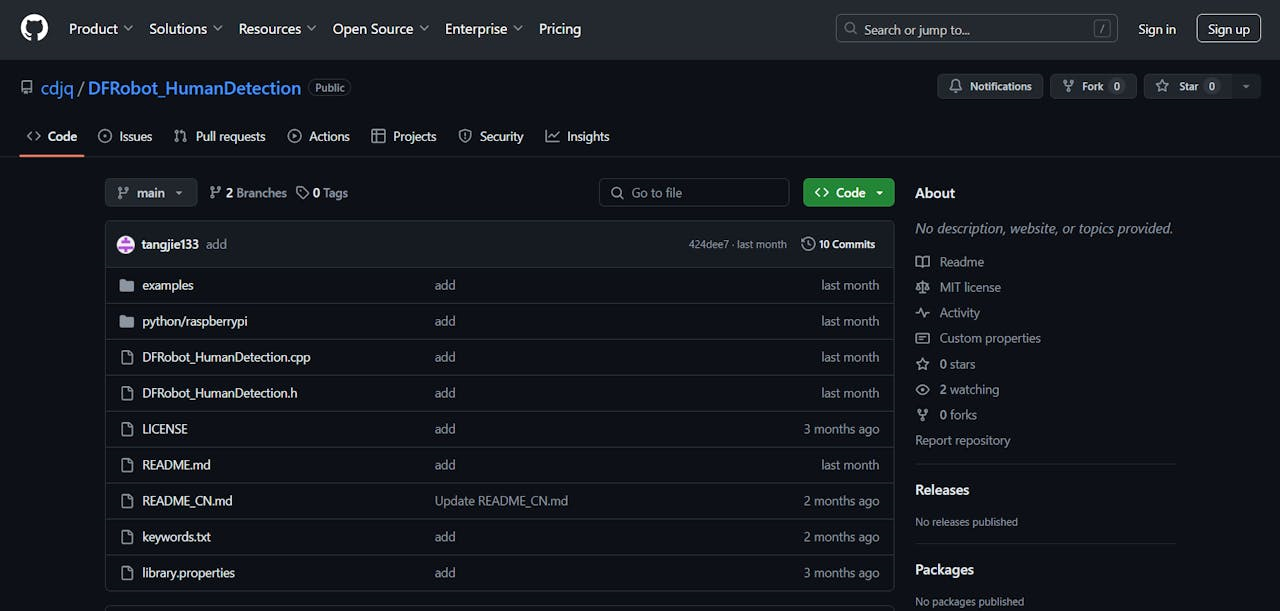Open the 2 Branches list
Screen dimensions: 1280x611
point(248,193)
